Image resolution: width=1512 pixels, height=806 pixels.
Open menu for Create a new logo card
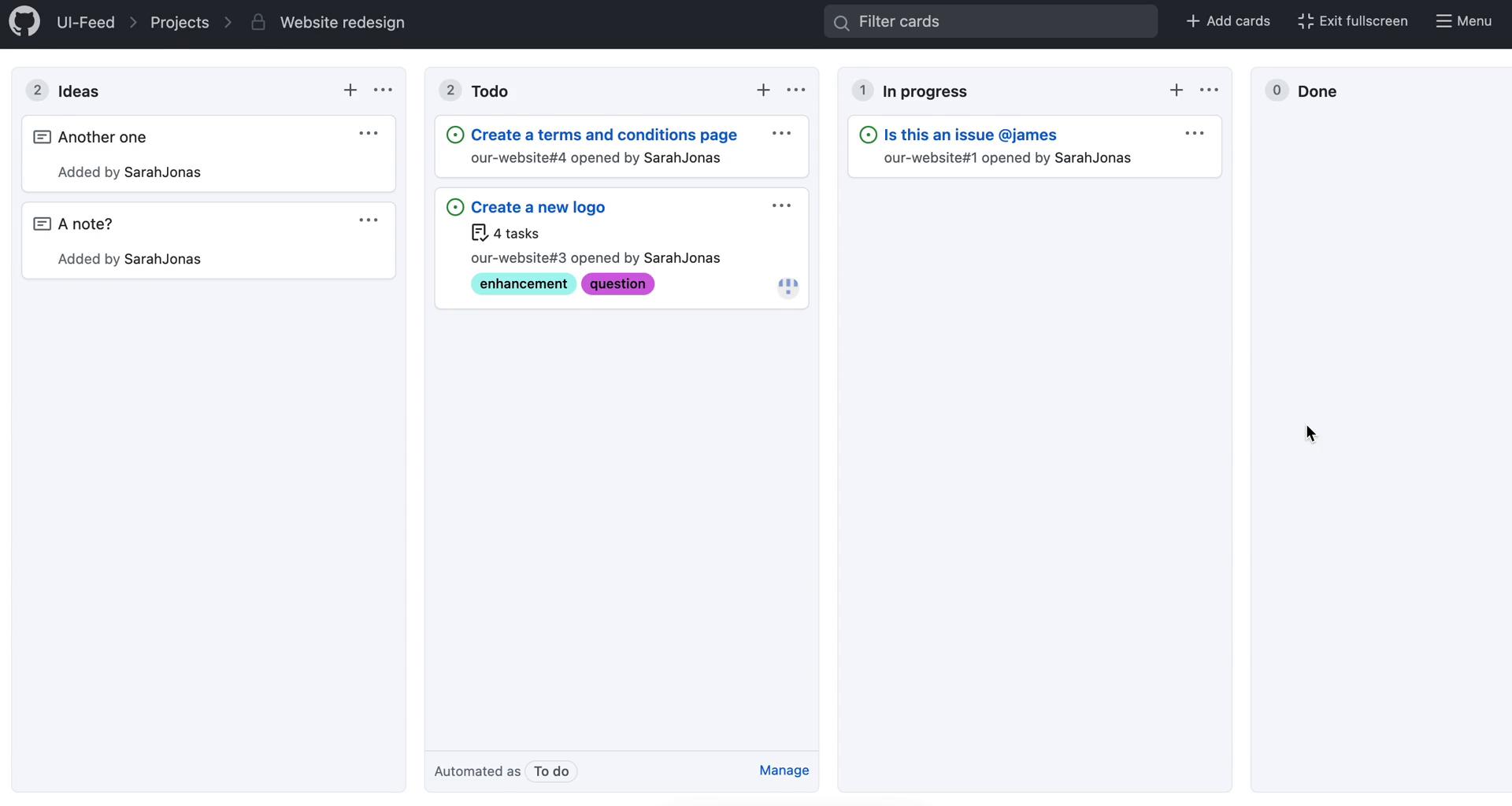coord(781,206)
